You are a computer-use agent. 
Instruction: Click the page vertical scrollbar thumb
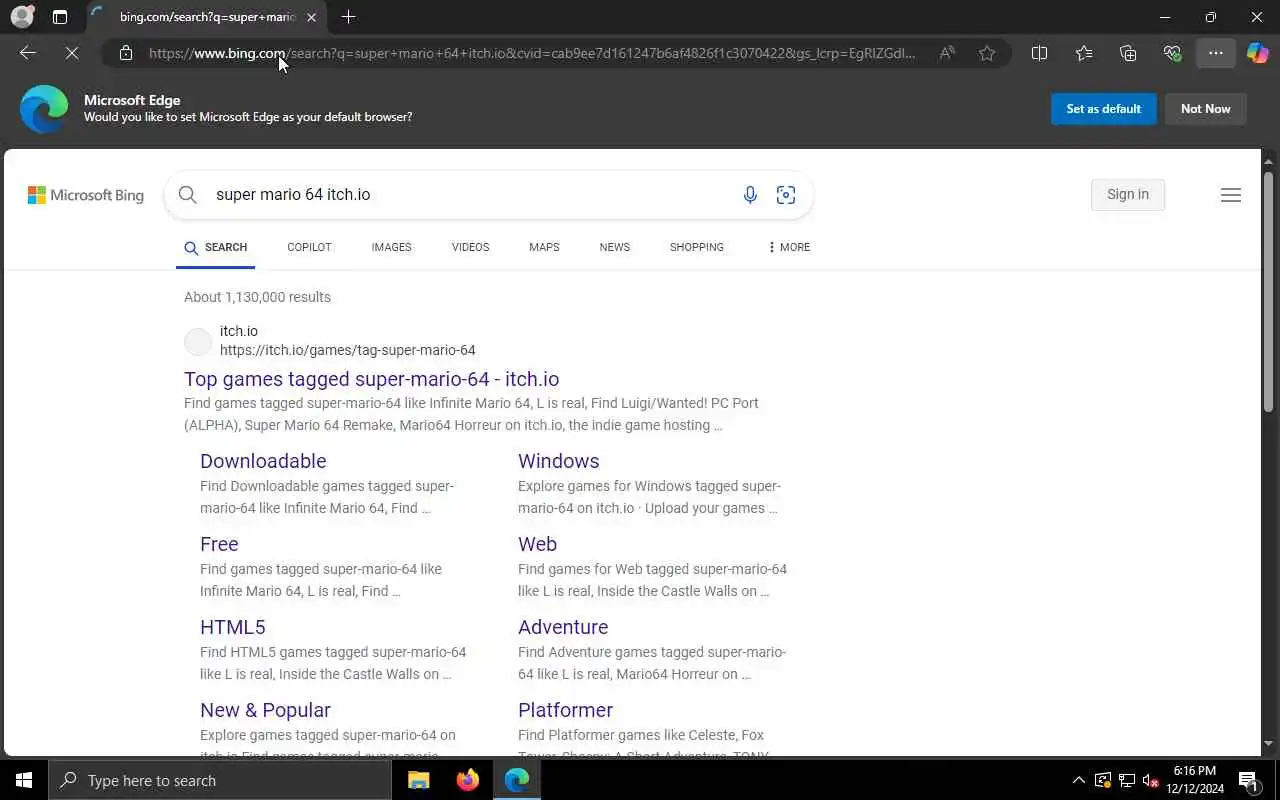(x=1269, y=291)
